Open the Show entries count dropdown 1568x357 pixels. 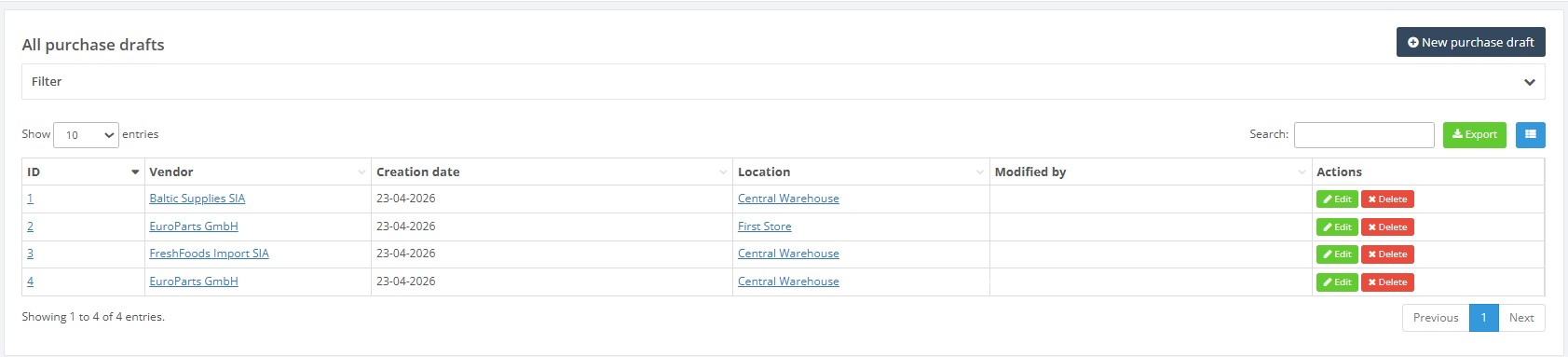point(86,135)
